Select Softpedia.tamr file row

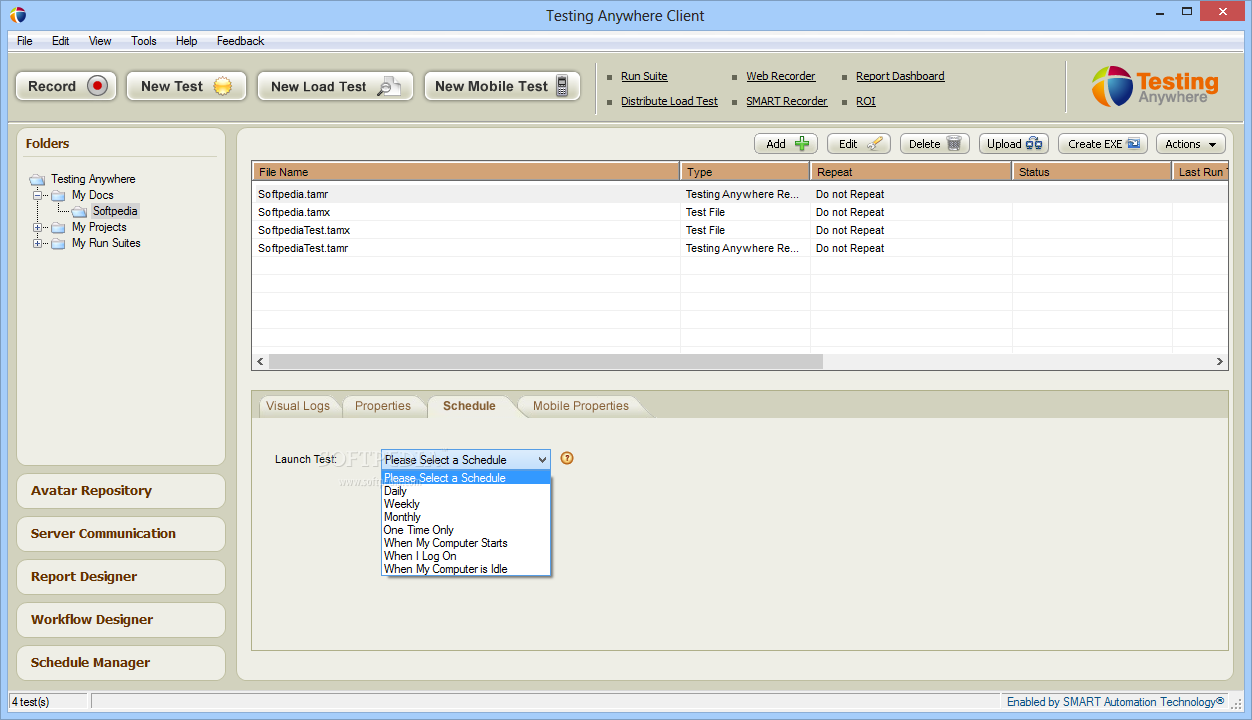pos(739,194)
